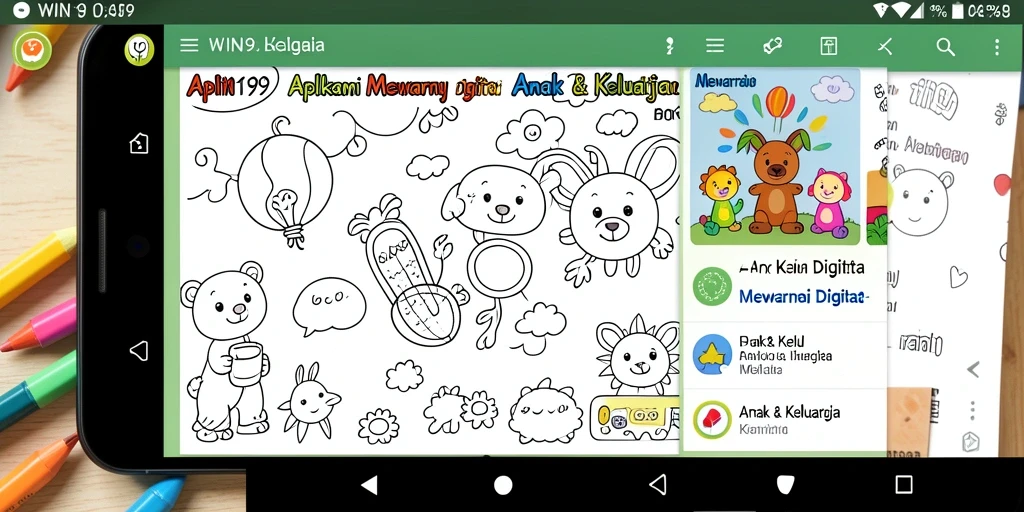
Task: Tap the round green app logo left of toolbar
Action: tap(139, 50)
